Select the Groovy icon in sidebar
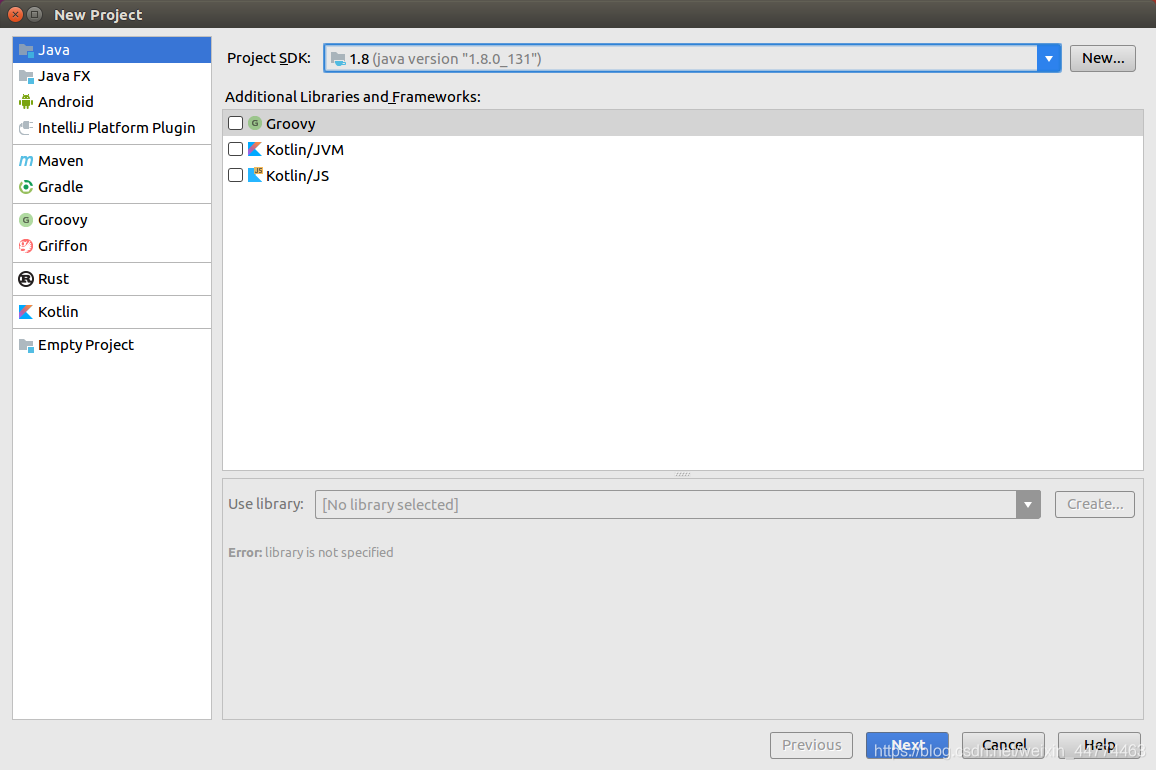The height and width of the screenshot is (770, 1156). coord(26,220)
